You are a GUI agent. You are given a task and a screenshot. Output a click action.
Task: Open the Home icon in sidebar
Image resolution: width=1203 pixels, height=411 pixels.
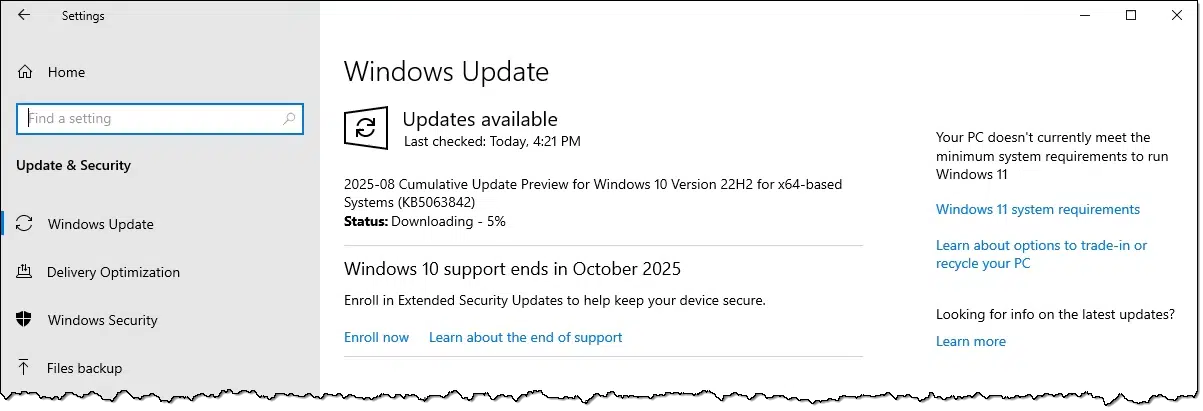26,72
